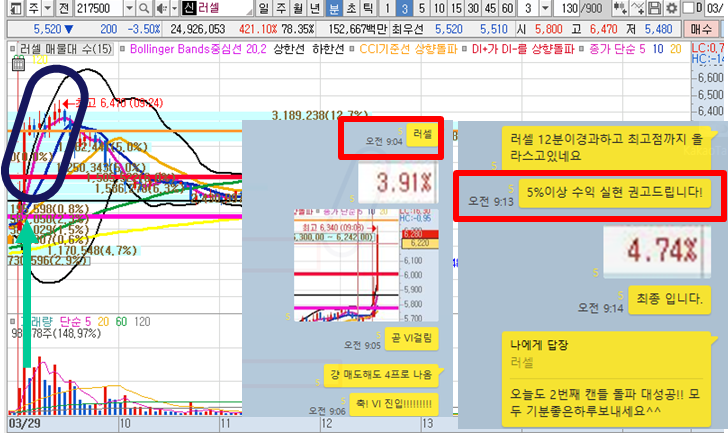
Task: Toggle the Bollinger Bands indicator marker
Action: [123, 49]
